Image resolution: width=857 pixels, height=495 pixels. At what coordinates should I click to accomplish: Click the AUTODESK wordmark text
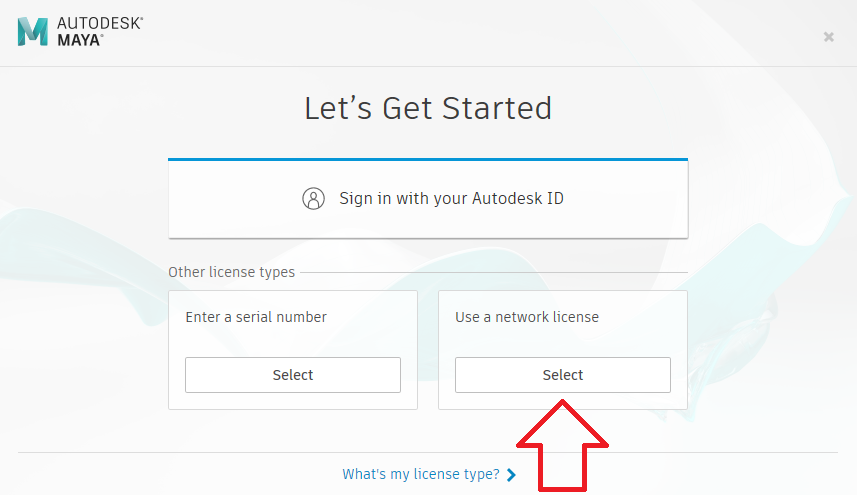click(x=100, y=23)
